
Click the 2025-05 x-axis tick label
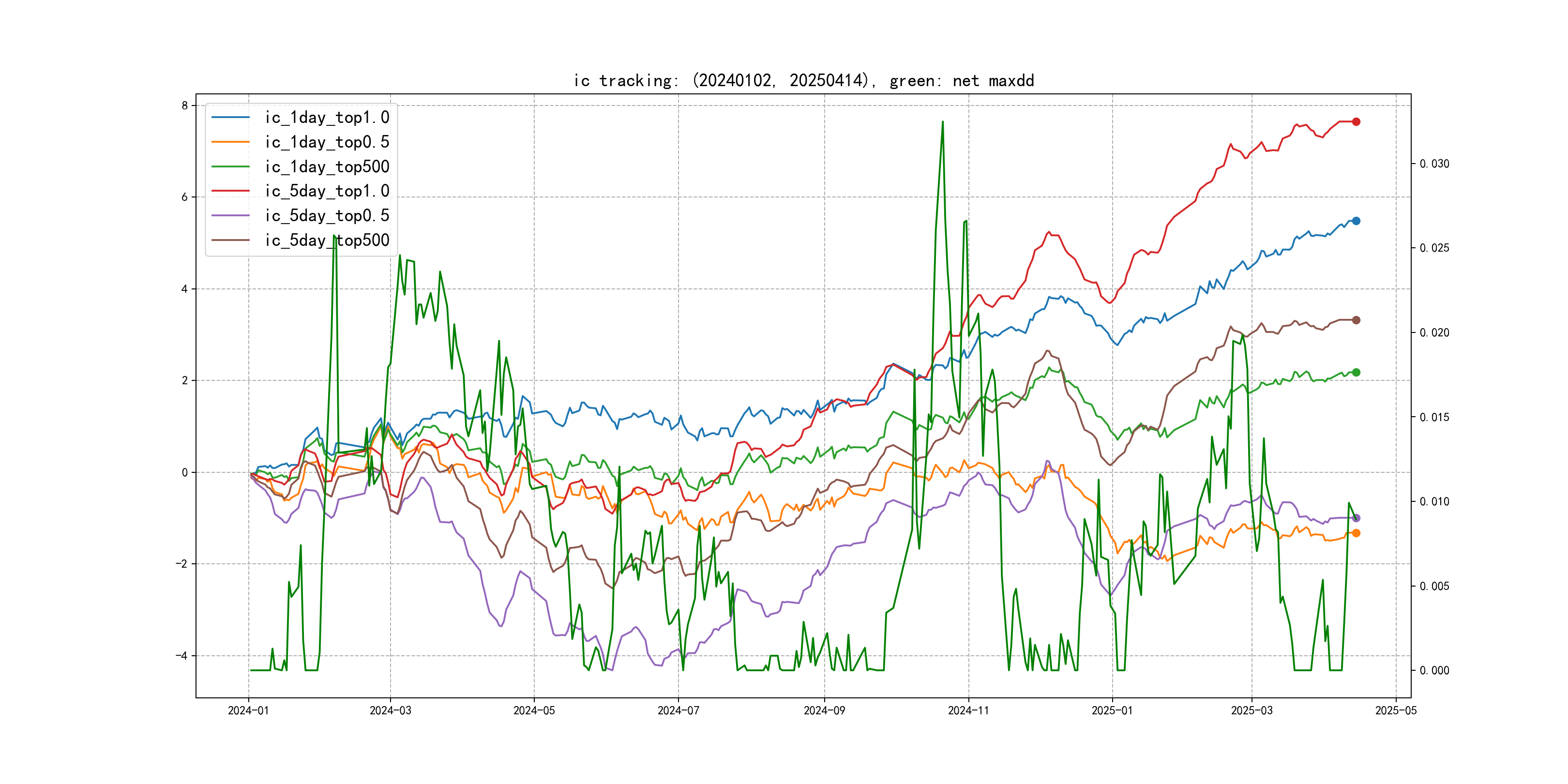pos(1395,710)
